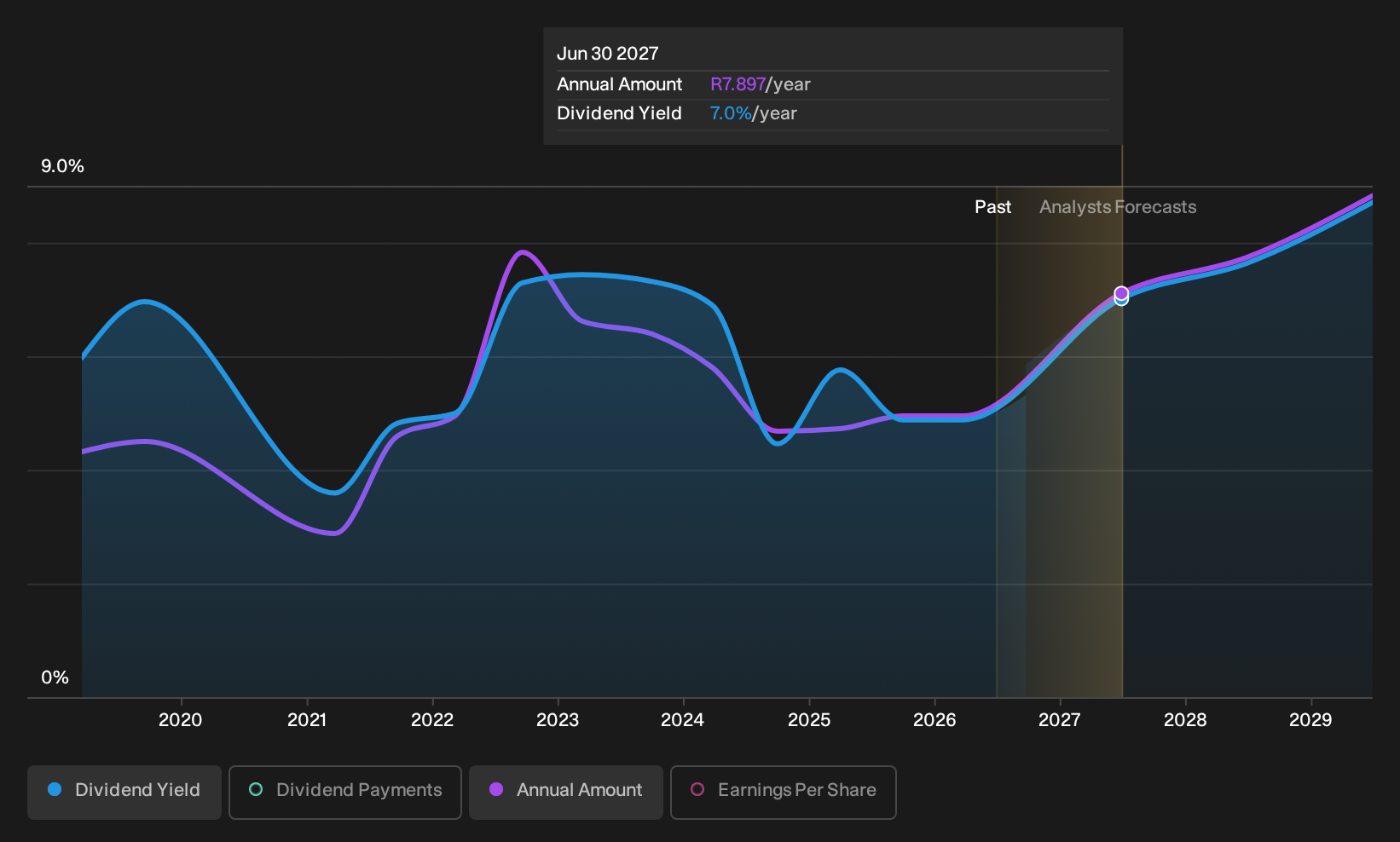
Task: Enable the Dividend Payments series
Action: (x=345, y=793)
